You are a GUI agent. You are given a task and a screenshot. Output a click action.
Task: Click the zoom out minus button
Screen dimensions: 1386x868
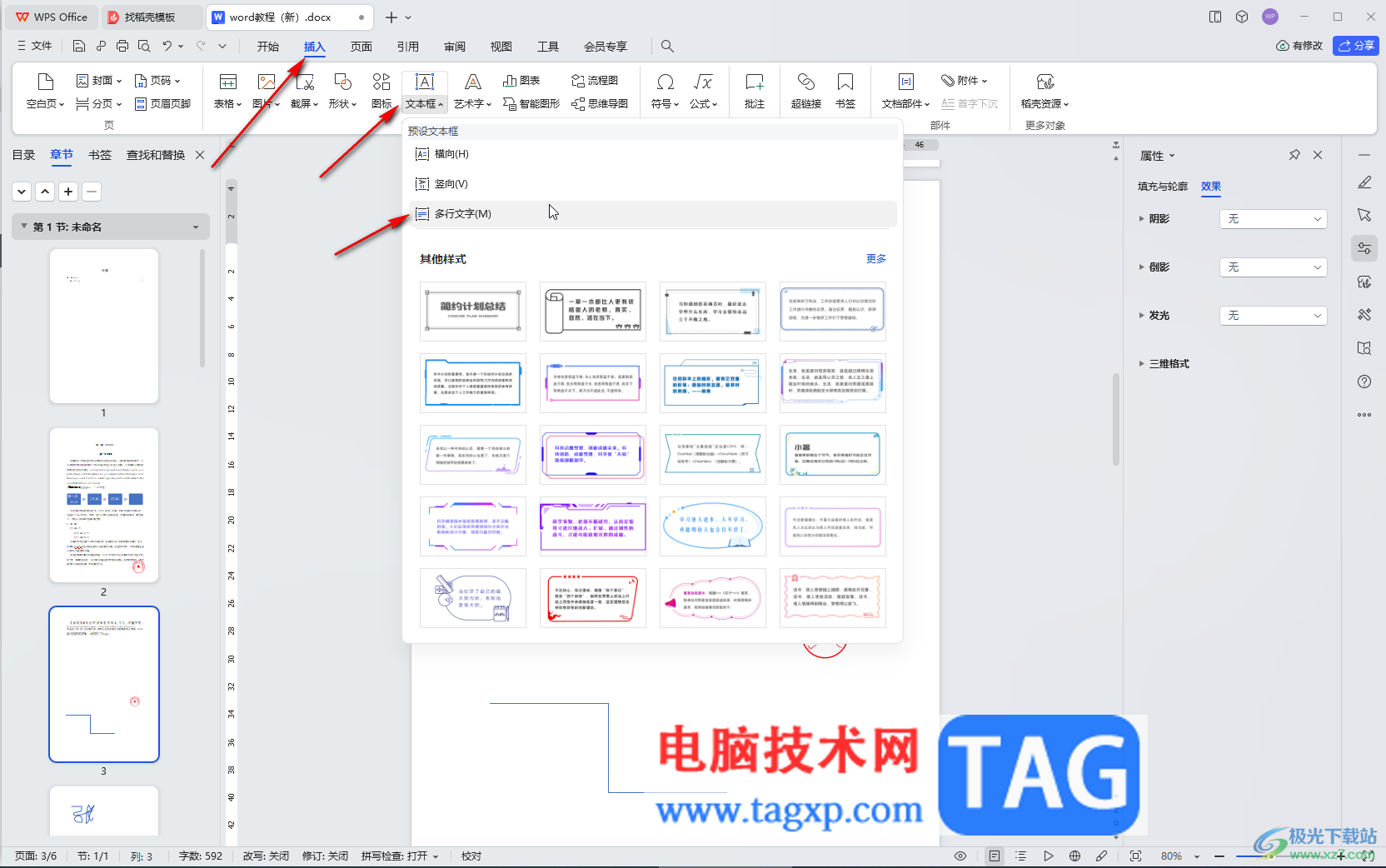coord(1219,856)
